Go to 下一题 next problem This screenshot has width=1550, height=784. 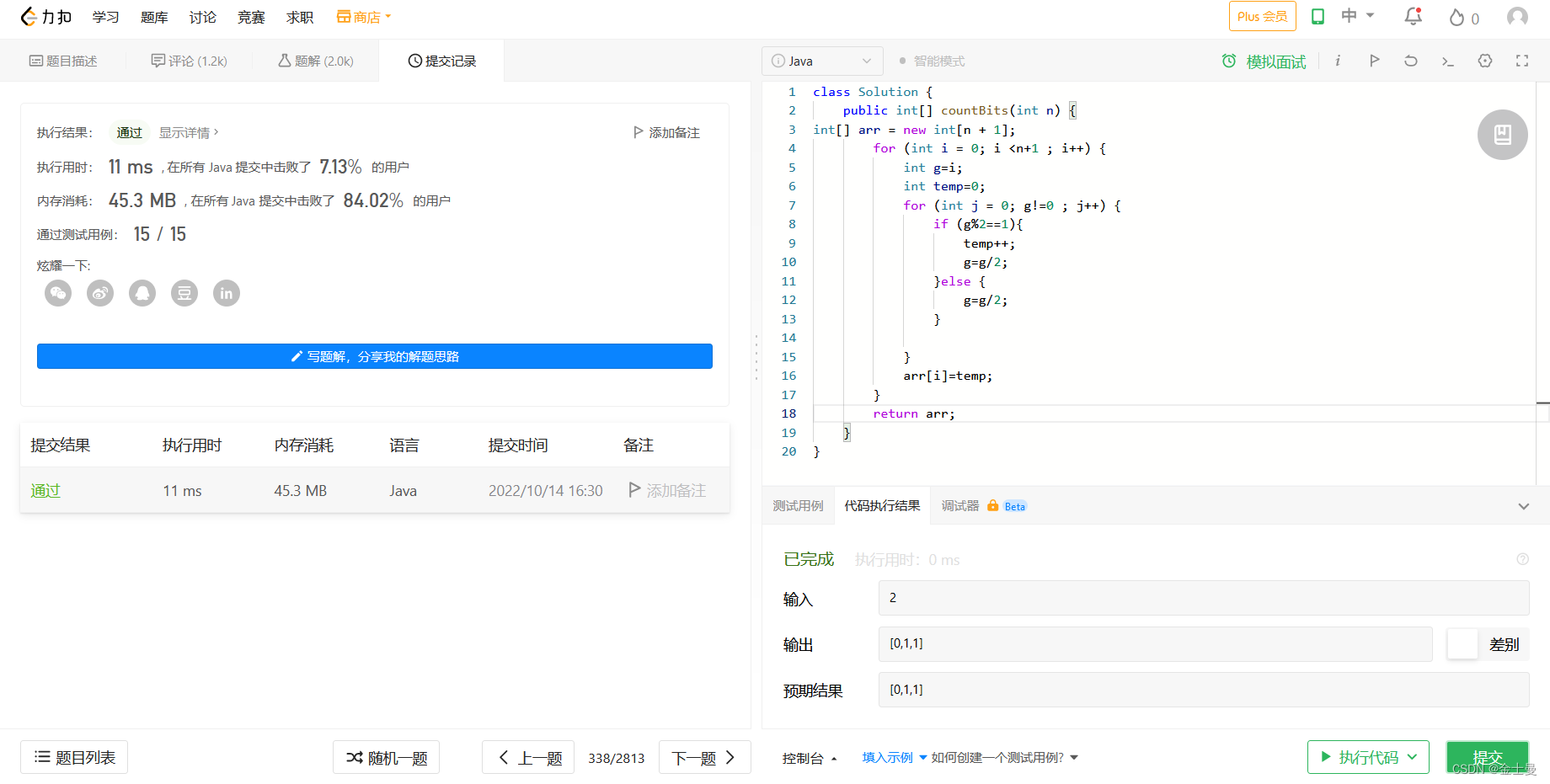704,757
